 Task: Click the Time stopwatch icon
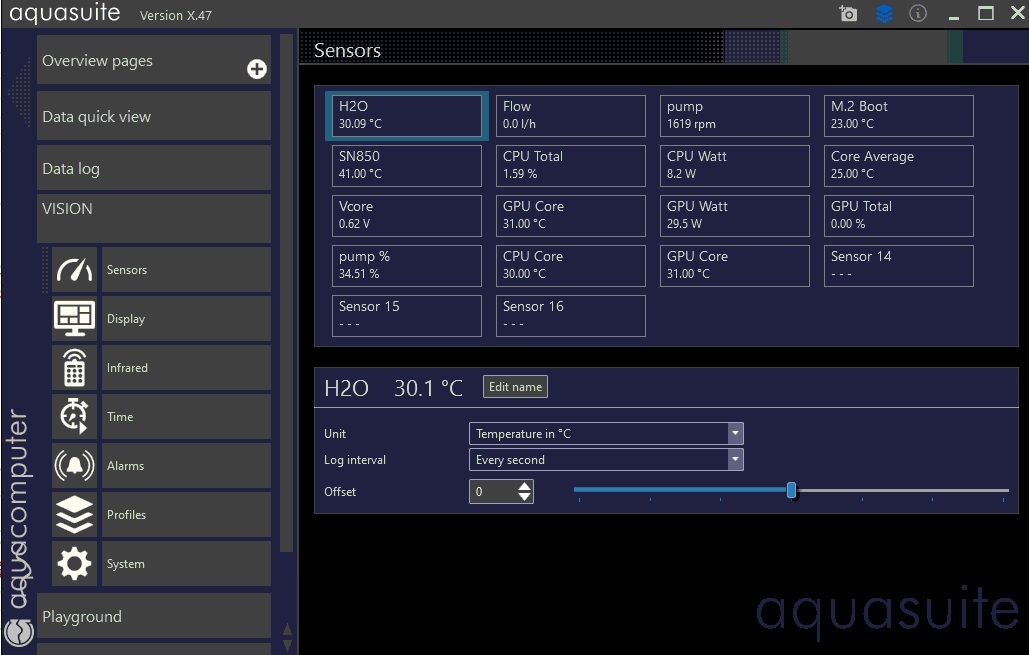[74, 416]
